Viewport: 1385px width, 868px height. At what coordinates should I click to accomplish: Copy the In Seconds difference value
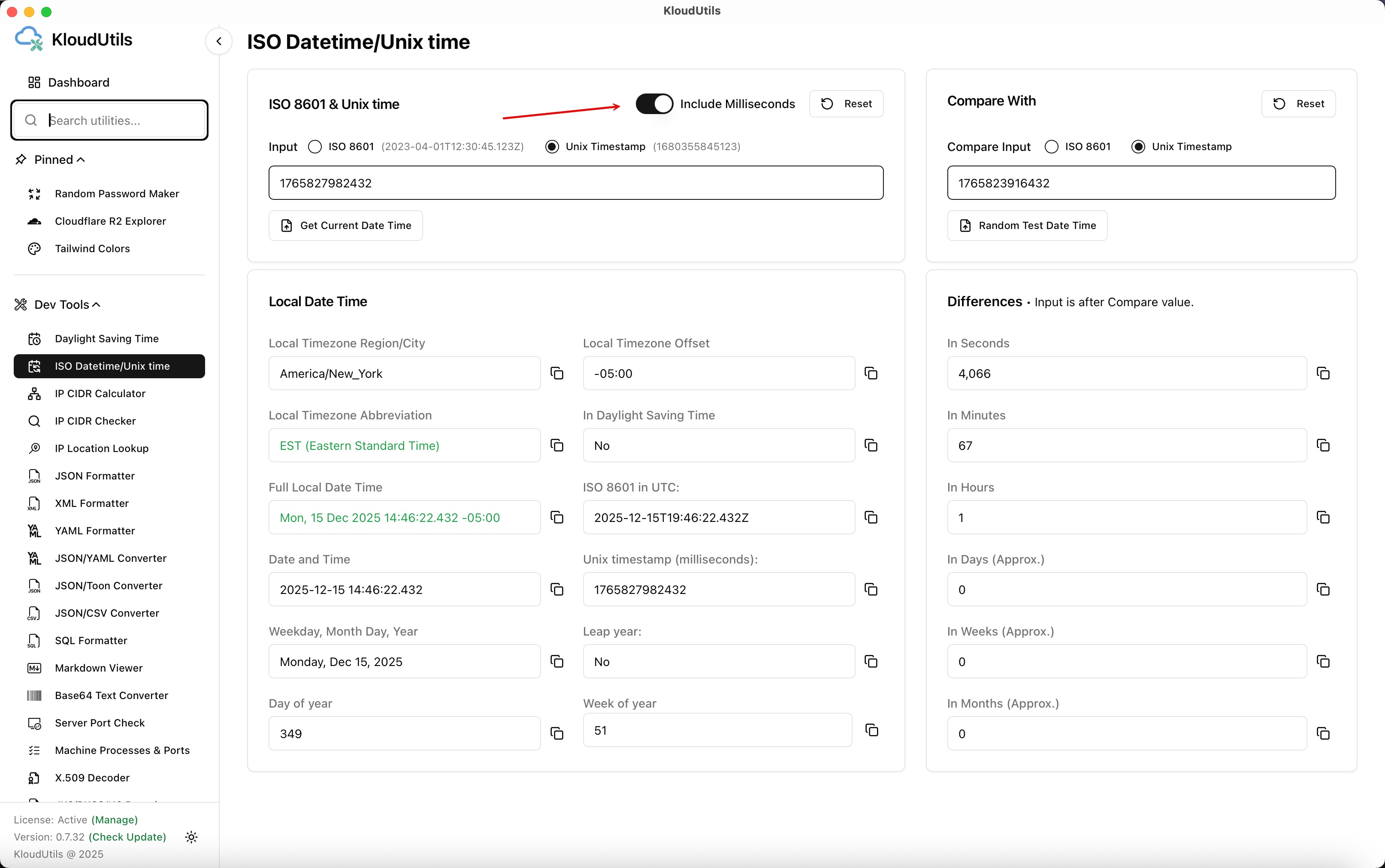(x=1323, y=373)
